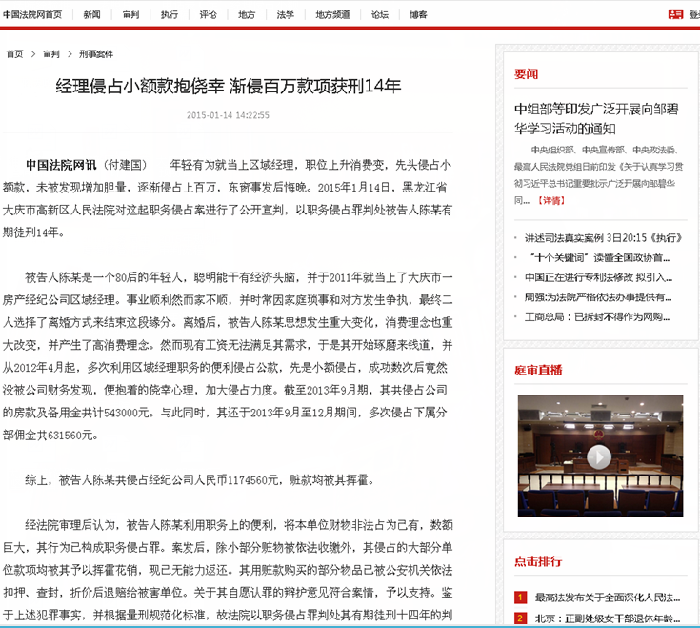Open the courtroom video thumbnail
Screen dimensions: 700x628
(x=600, y=456)
